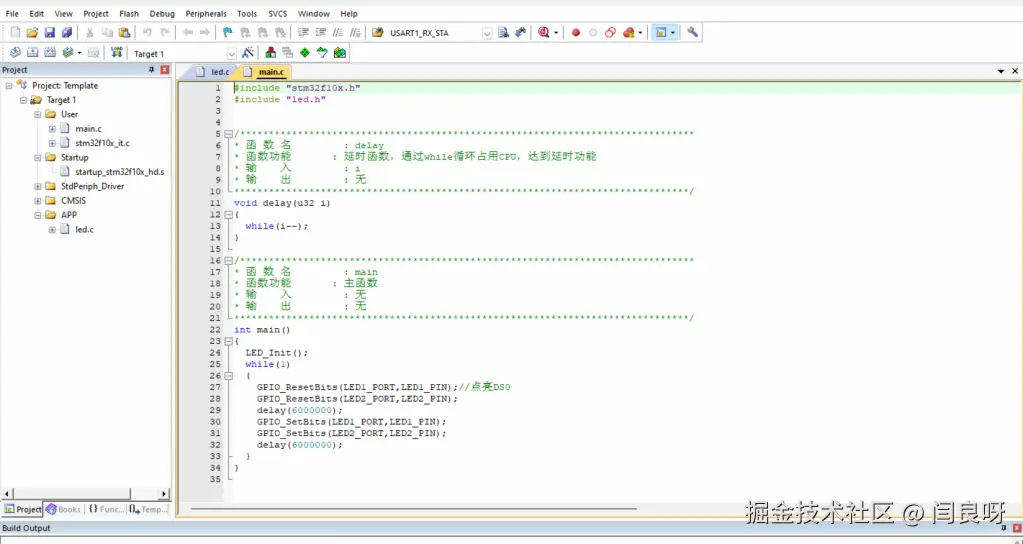Click the Open file folder icon

pos(32,32)
